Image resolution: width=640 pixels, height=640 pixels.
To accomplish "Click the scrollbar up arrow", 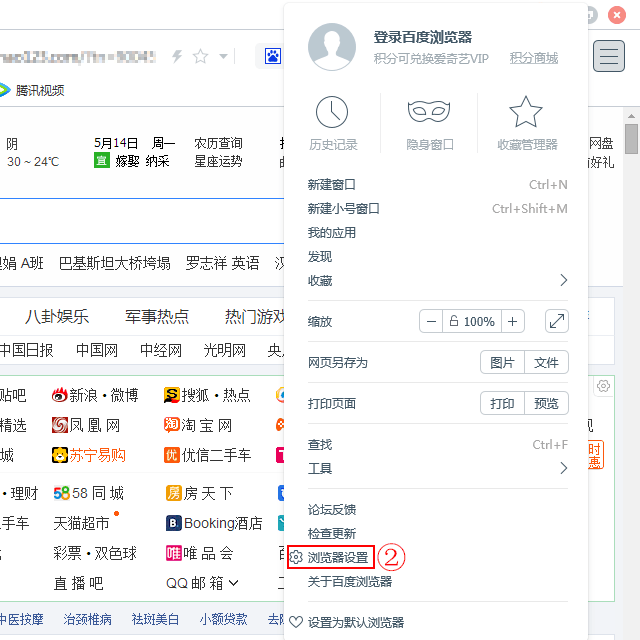I will tap(631, 116).
